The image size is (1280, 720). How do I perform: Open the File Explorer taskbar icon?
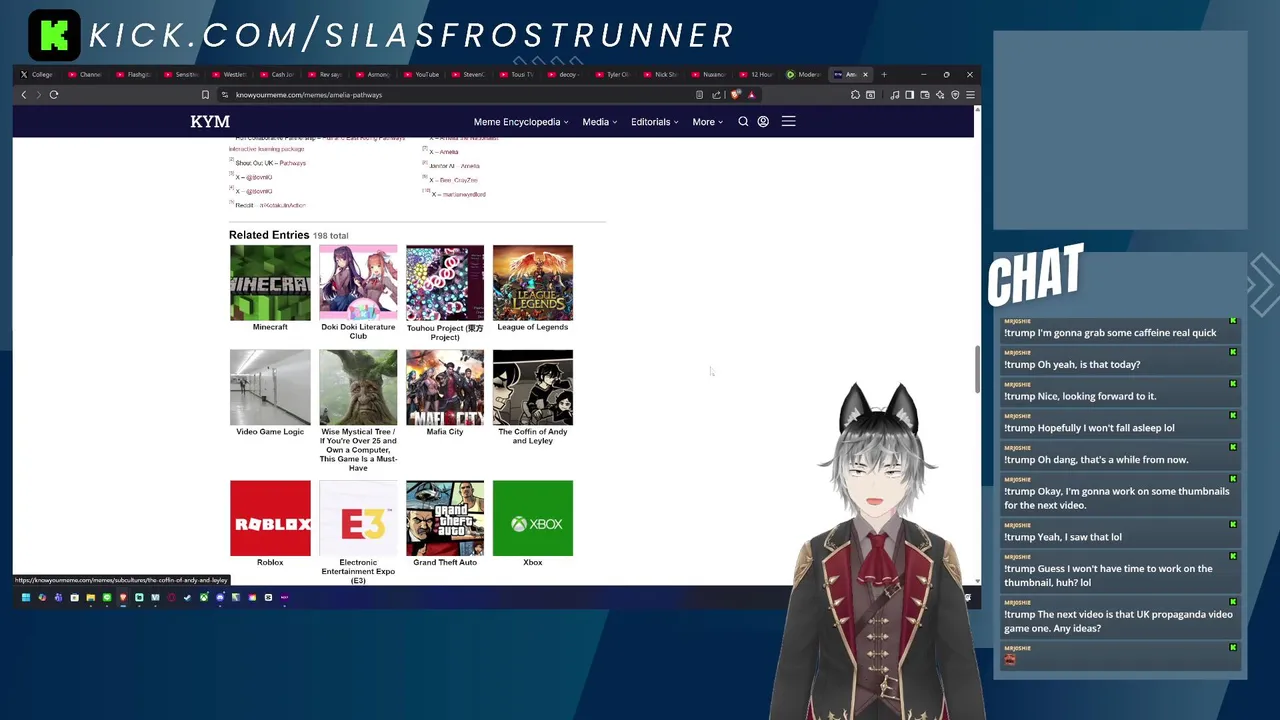click(91, 597)
